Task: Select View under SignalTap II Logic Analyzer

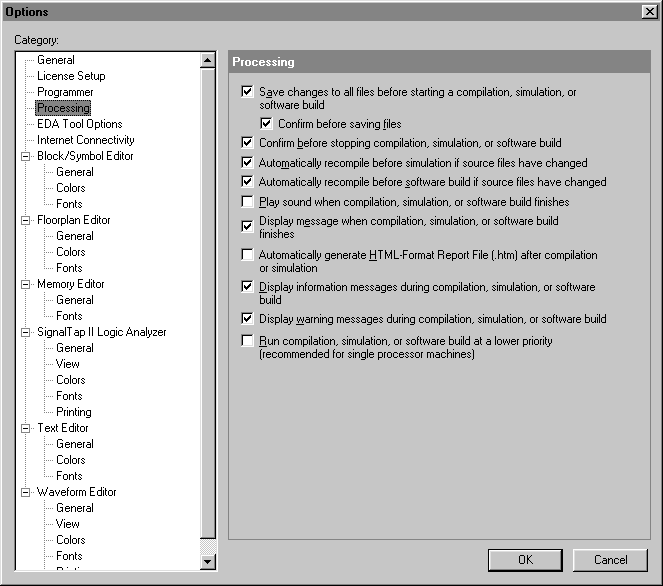Action: pos(68,364)
